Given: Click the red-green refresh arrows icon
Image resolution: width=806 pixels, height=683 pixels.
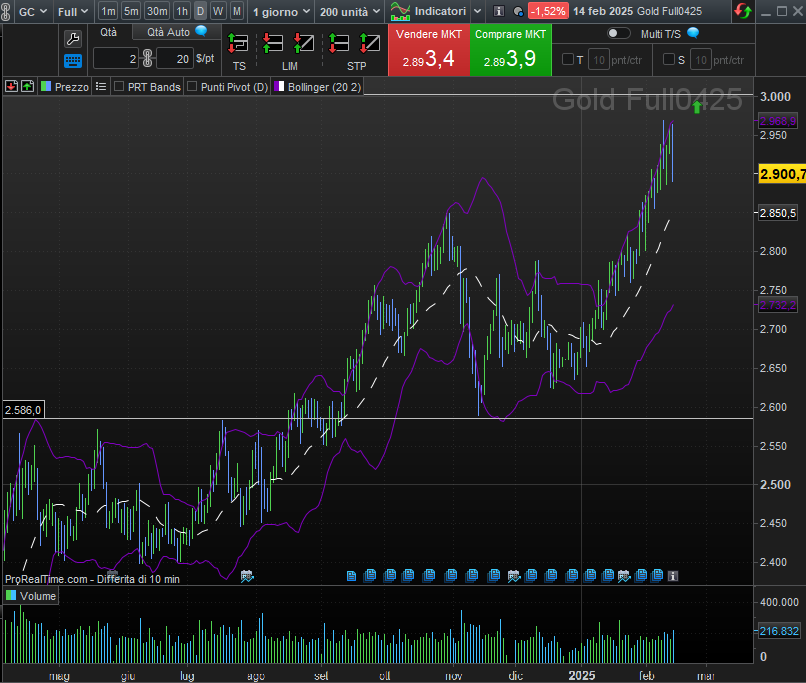Looking at the screenshot, I should point(743,11).
